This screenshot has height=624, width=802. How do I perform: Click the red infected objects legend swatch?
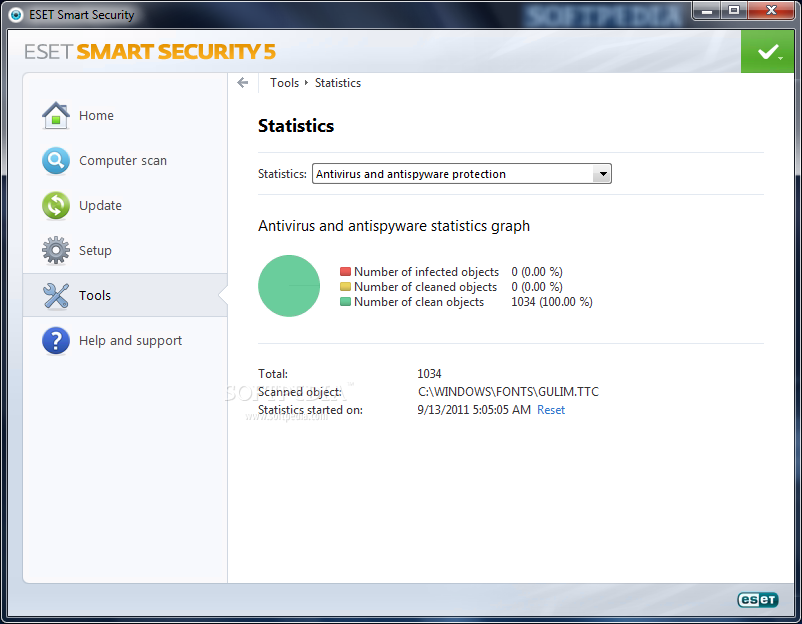[x=345, y=272]
